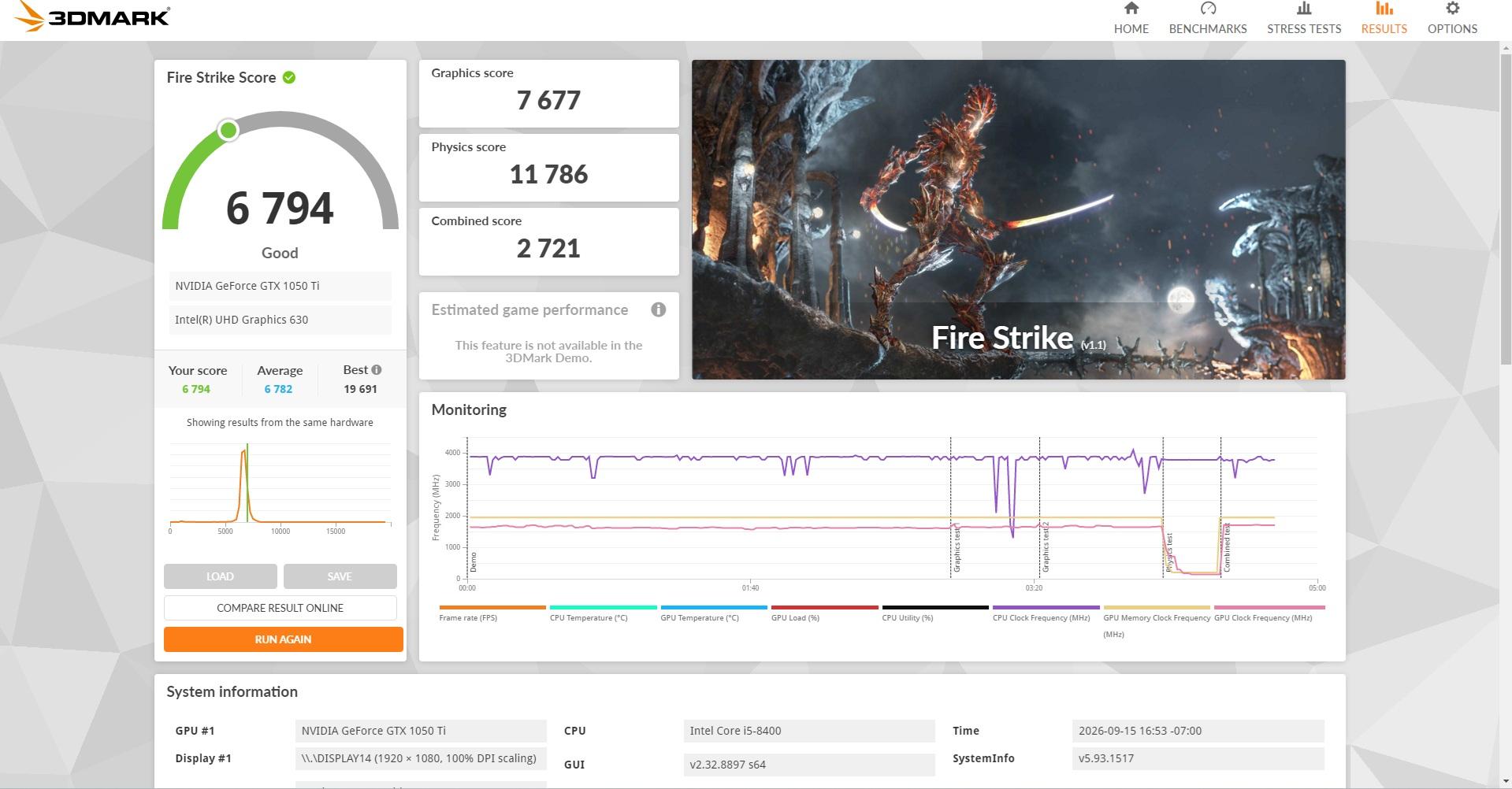The height and width of the screenshot is (789, 1512).
Task: Click the Graphics test 2 marker line
Action: pyautogui.click(x=1039, y=508)
